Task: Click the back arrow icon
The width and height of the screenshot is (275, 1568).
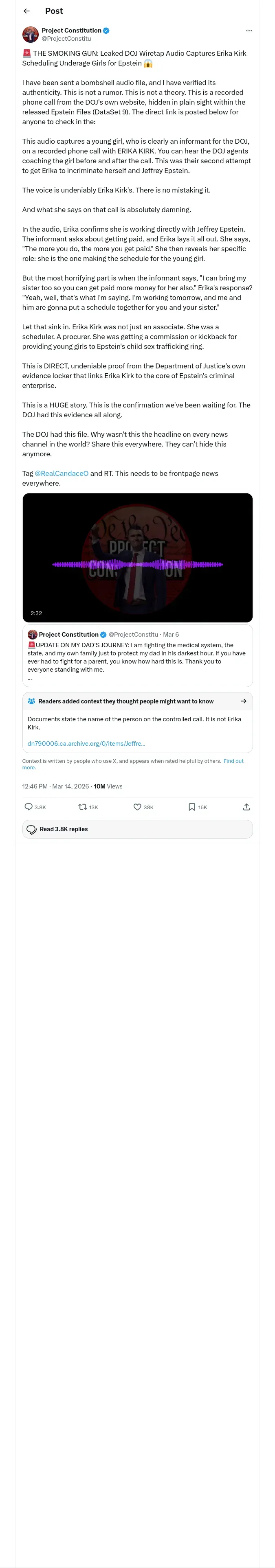Action: (x=26, y=11)
